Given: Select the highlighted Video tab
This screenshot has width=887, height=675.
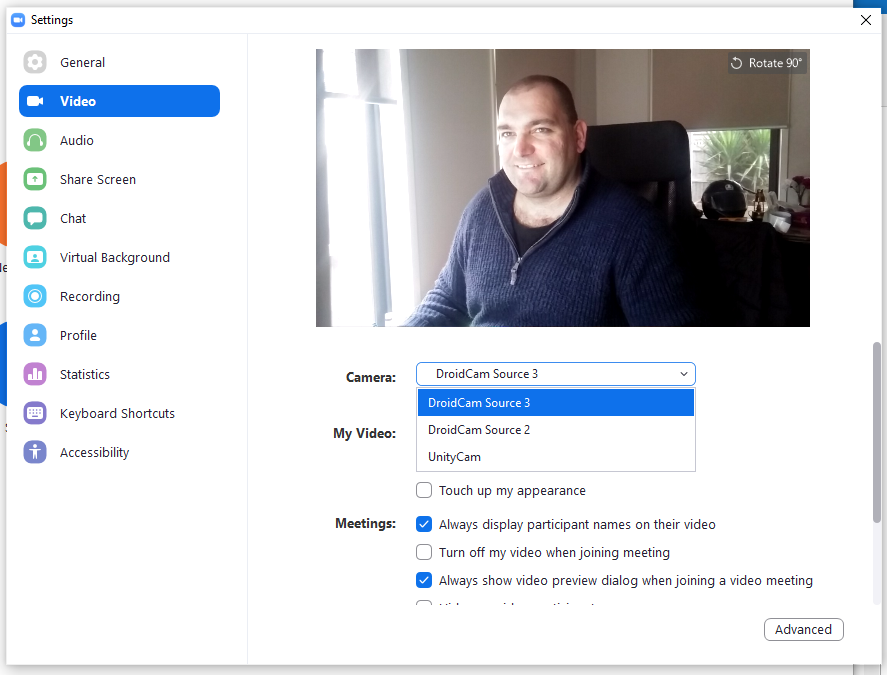Looking at the screenshot, I should point(119,101).
